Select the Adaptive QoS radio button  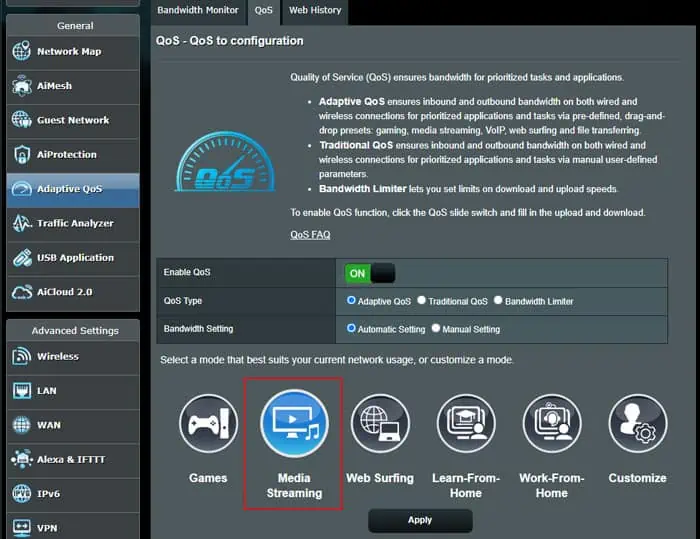351,301
